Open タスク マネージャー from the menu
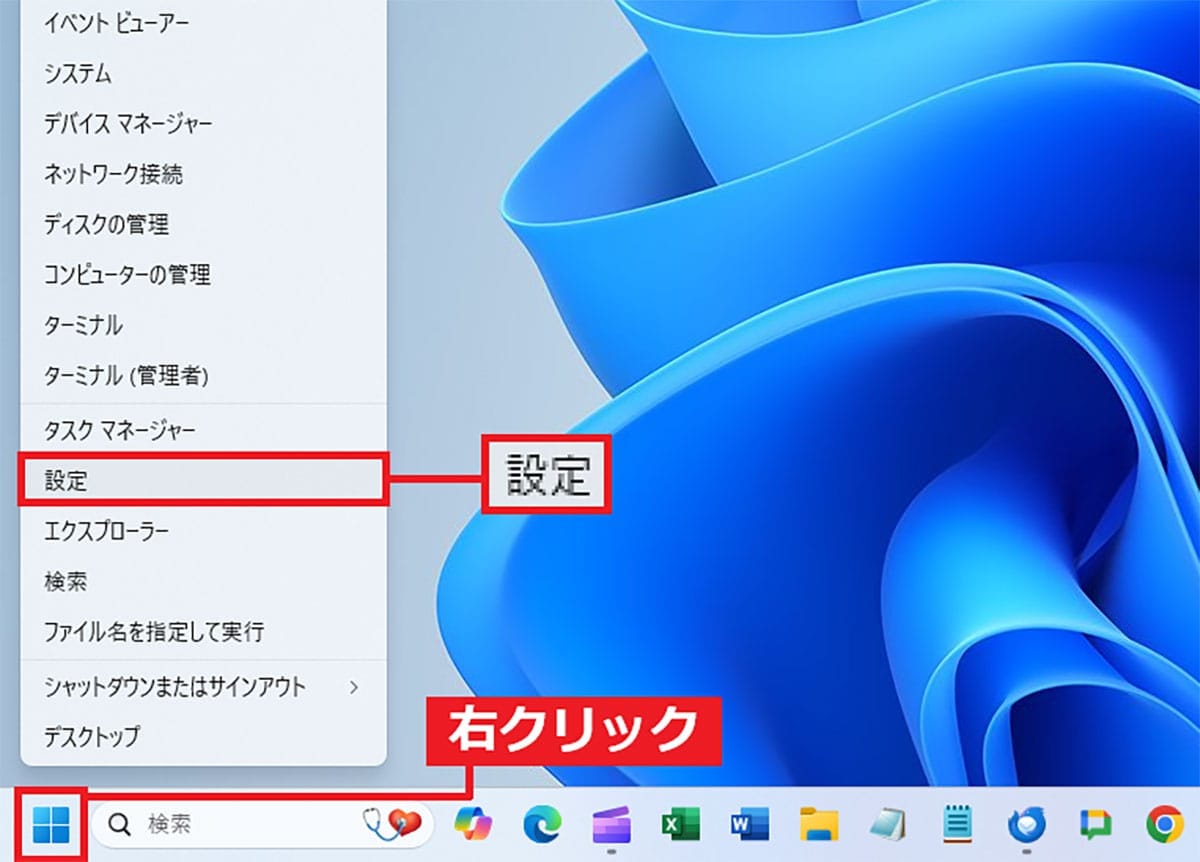1200x862 pixels. tap(200, 429)
